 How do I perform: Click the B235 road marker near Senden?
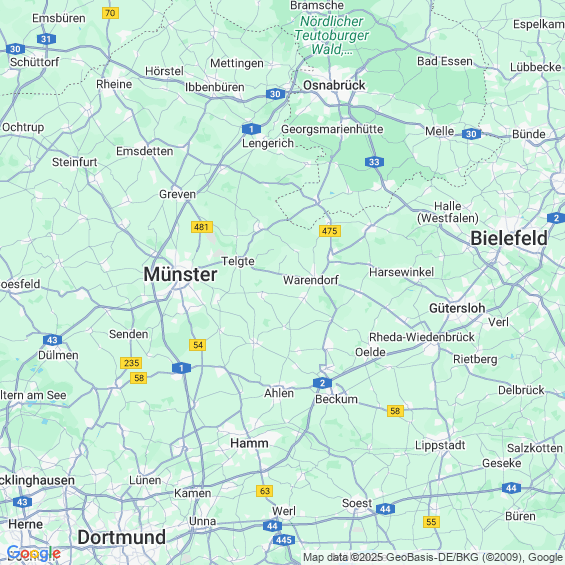tap(131, 362)
